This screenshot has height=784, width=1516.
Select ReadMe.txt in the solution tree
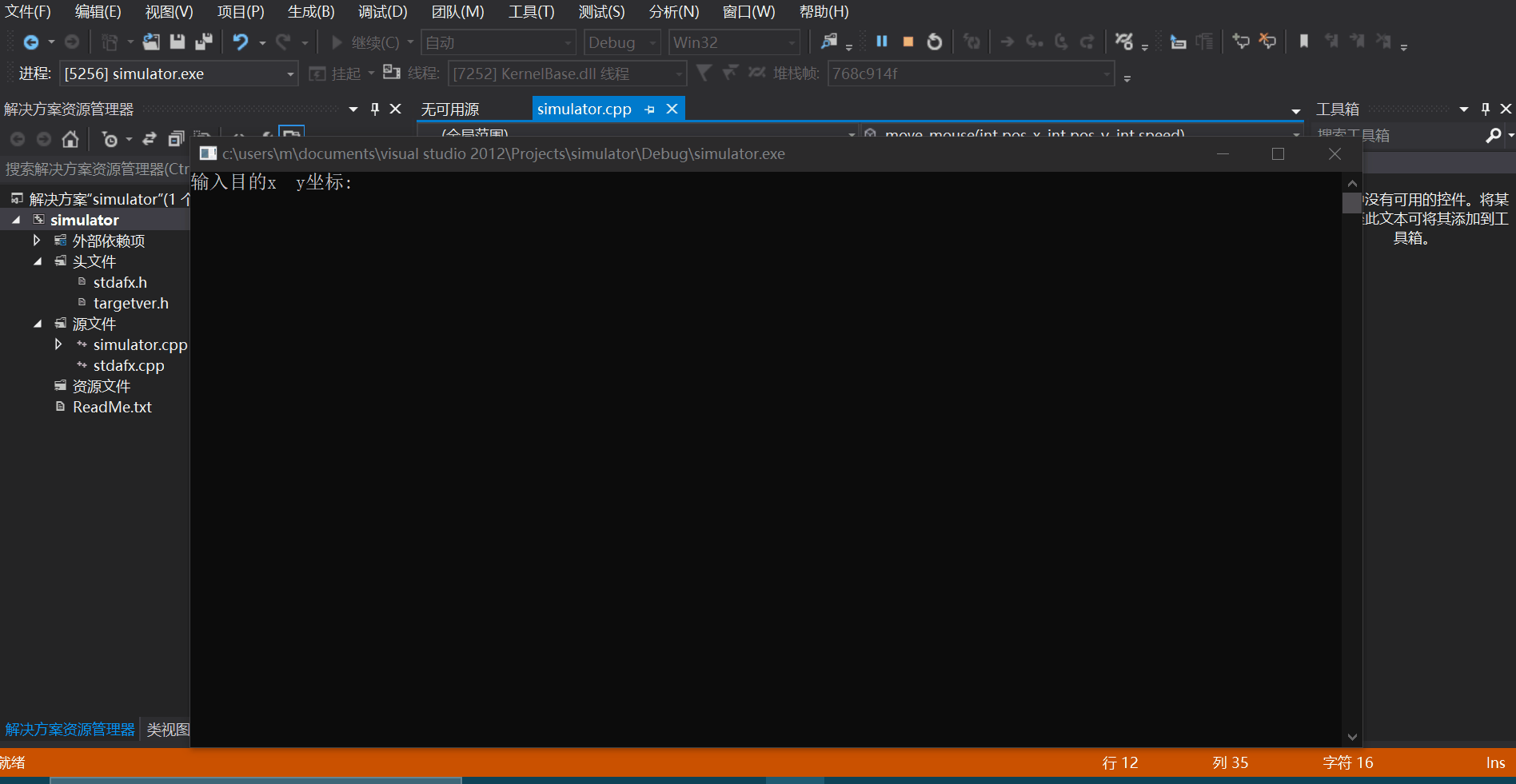tap(112, 407)
